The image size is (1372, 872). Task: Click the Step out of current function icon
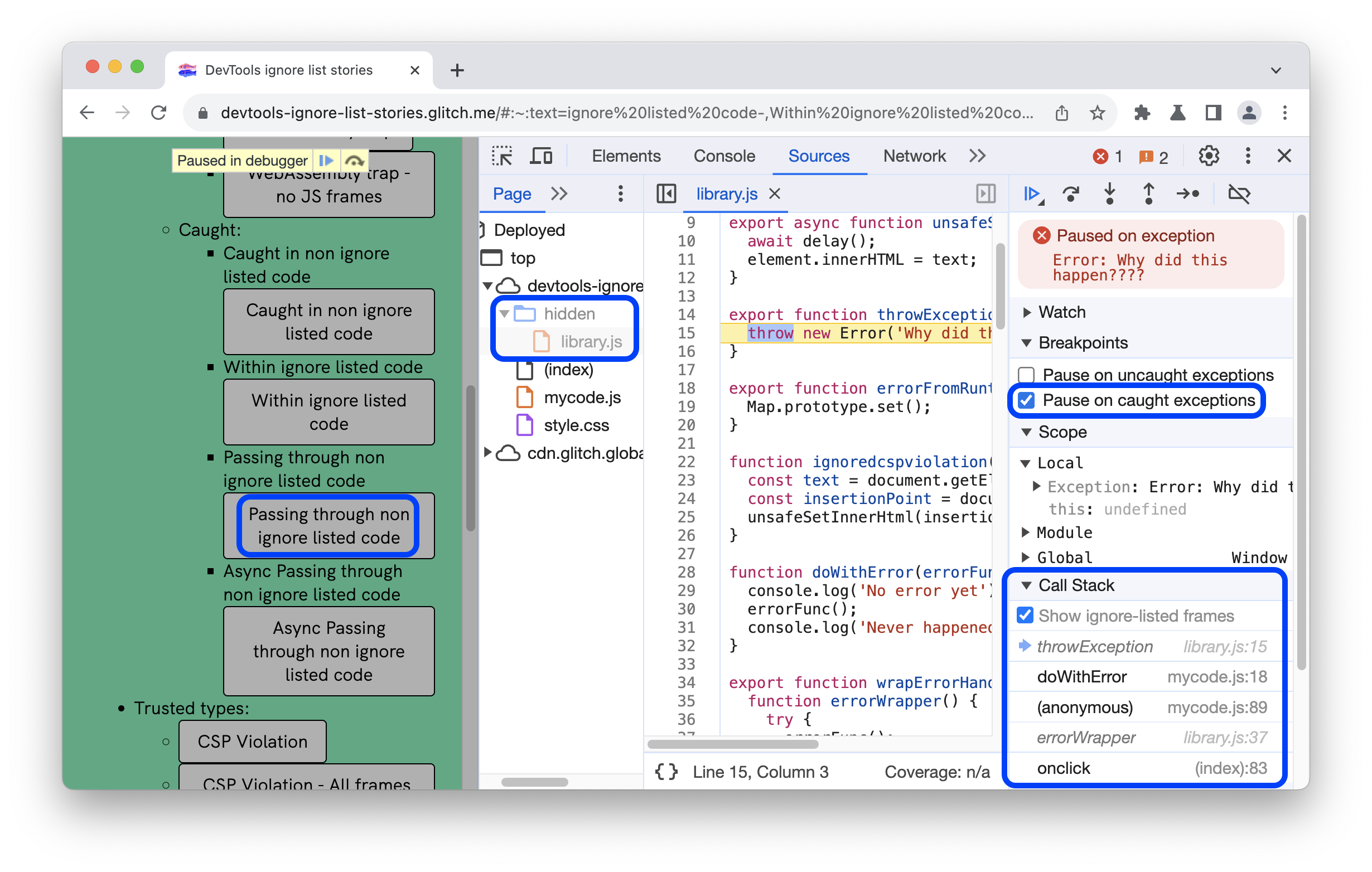pyautogui.click(x=1152, y=194)
